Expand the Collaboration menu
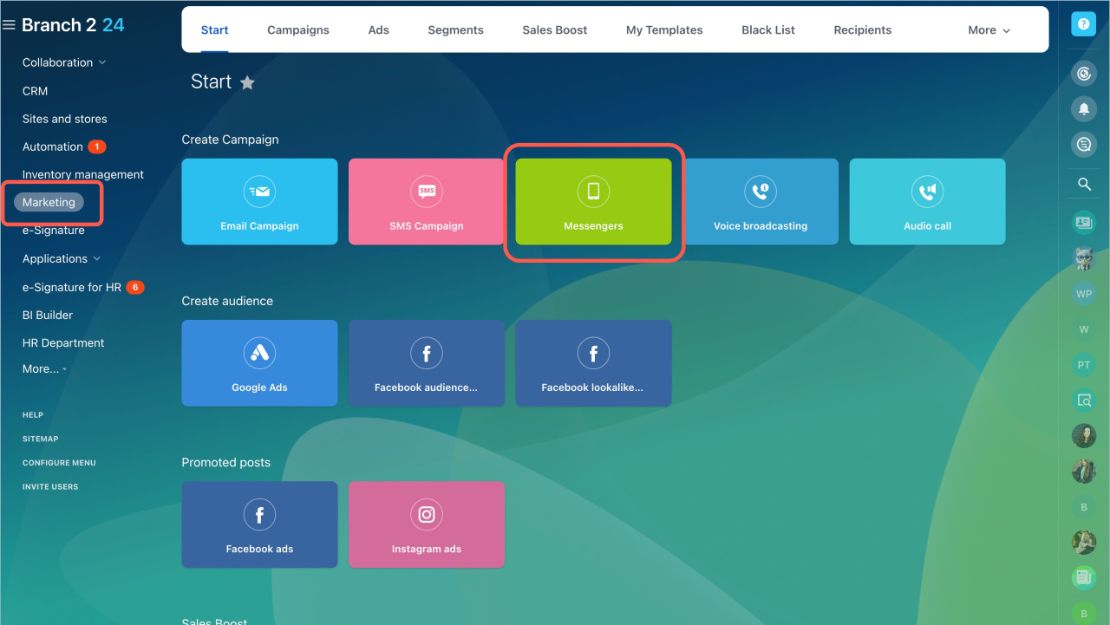1110x625 pixels. pos(64,62)
